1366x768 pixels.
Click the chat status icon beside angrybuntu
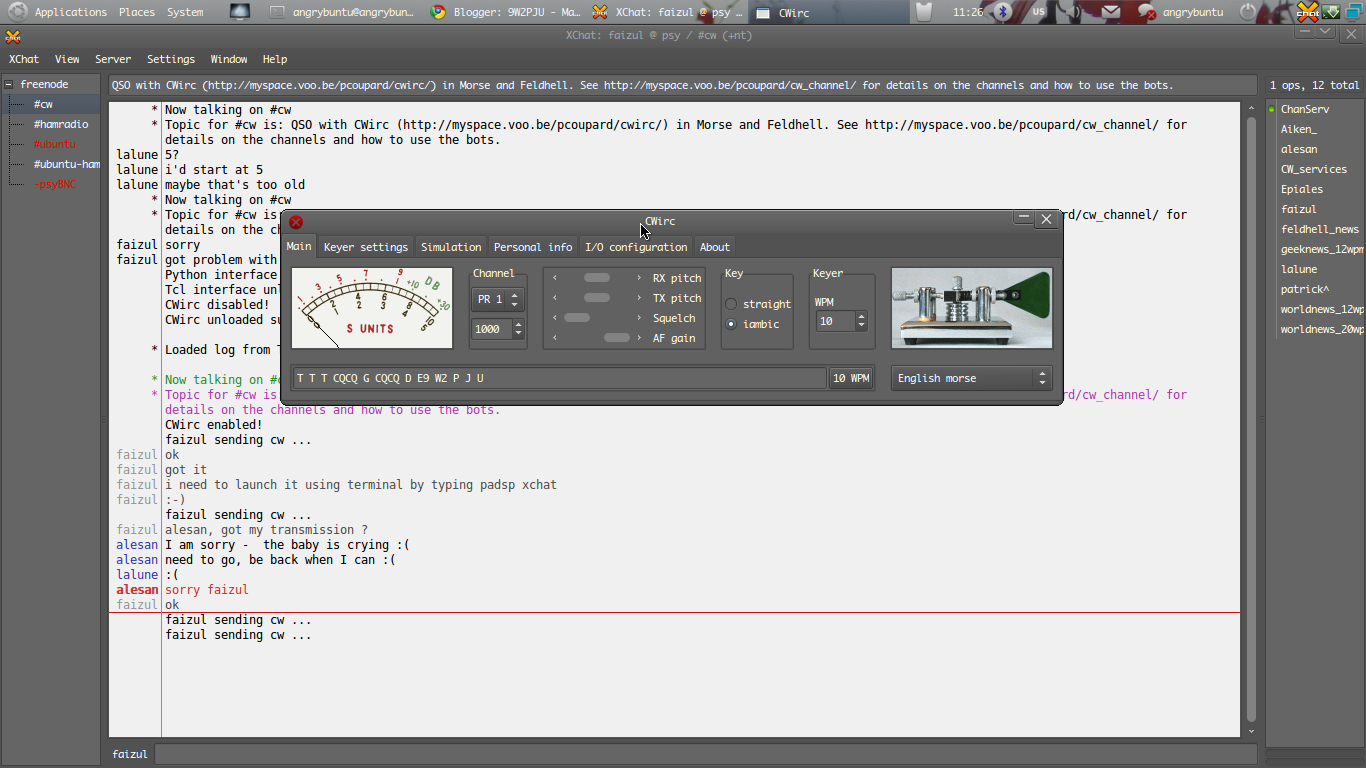(1146, 12)
